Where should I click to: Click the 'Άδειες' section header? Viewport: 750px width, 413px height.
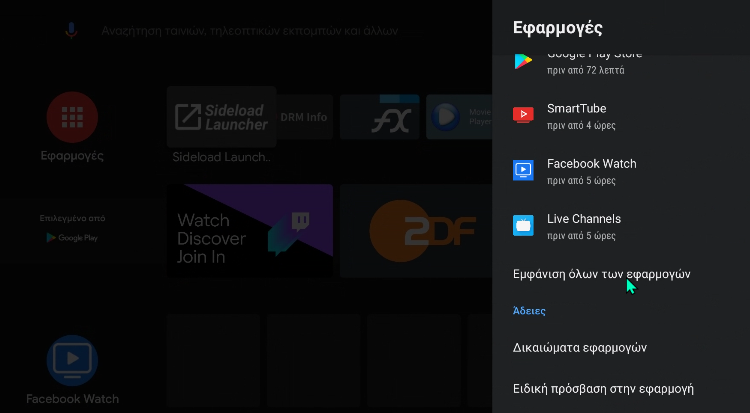click(529, 311)
